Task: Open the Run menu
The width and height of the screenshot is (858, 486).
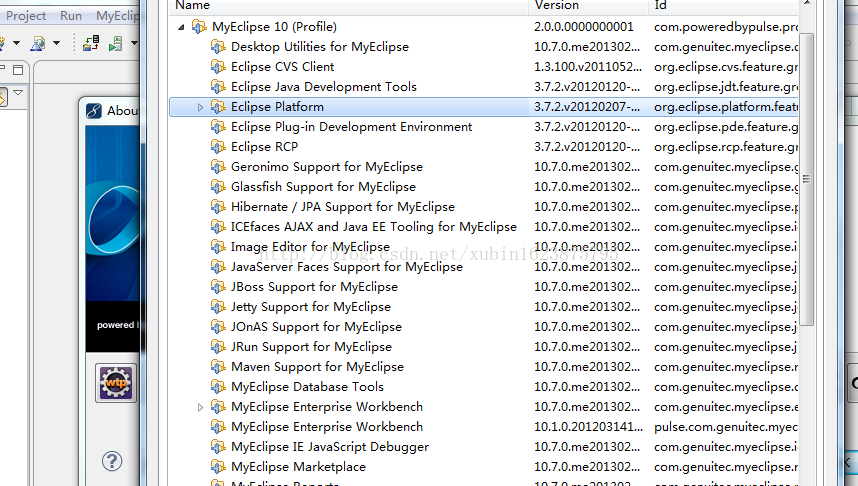Action: click(71, 15)
